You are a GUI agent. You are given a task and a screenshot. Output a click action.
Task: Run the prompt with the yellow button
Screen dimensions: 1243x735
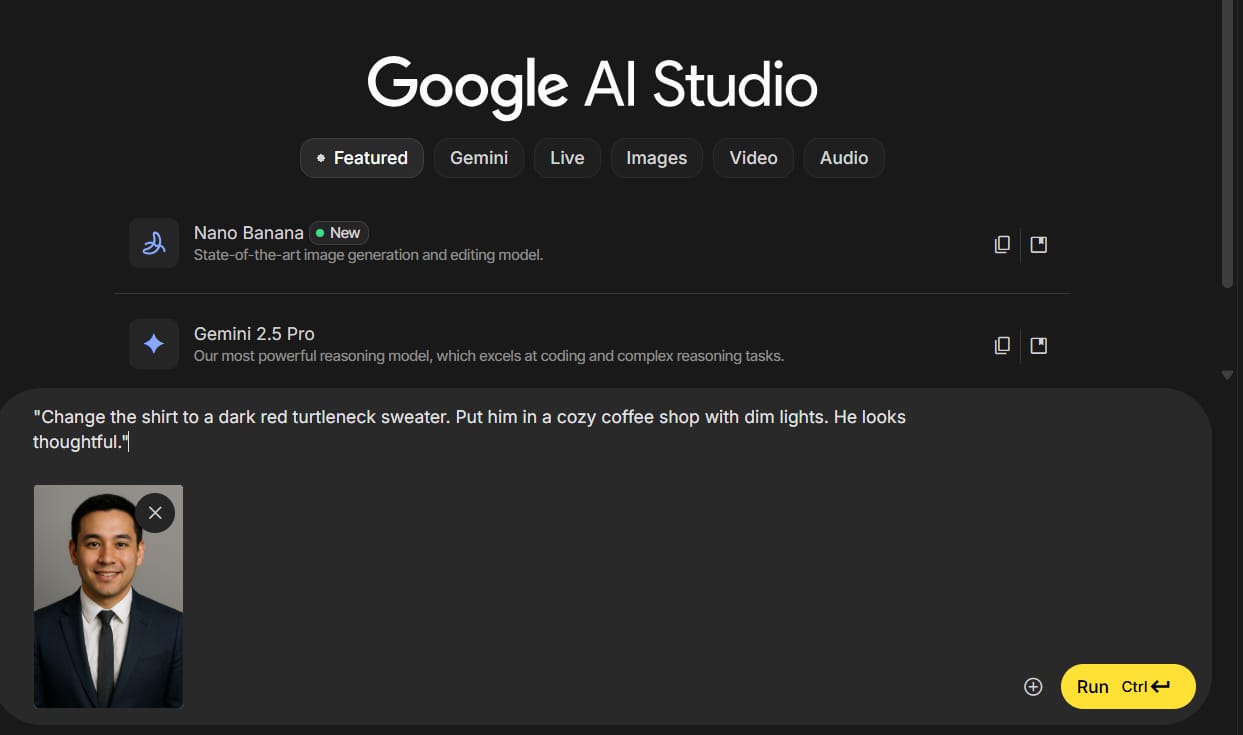click(x=1128, y=686)
